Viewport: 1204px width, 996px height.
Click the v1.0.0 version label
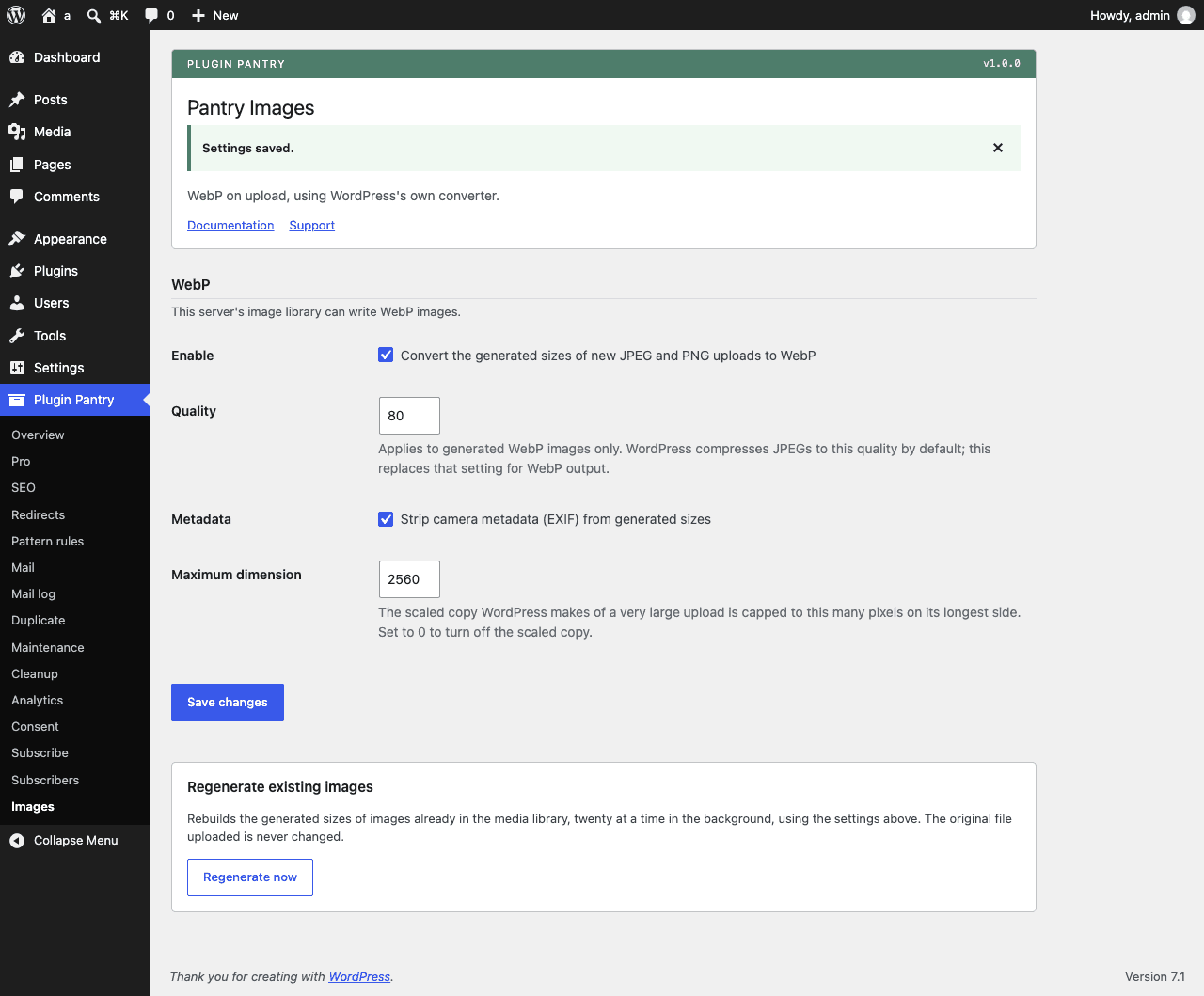[x=1002, y=64]
